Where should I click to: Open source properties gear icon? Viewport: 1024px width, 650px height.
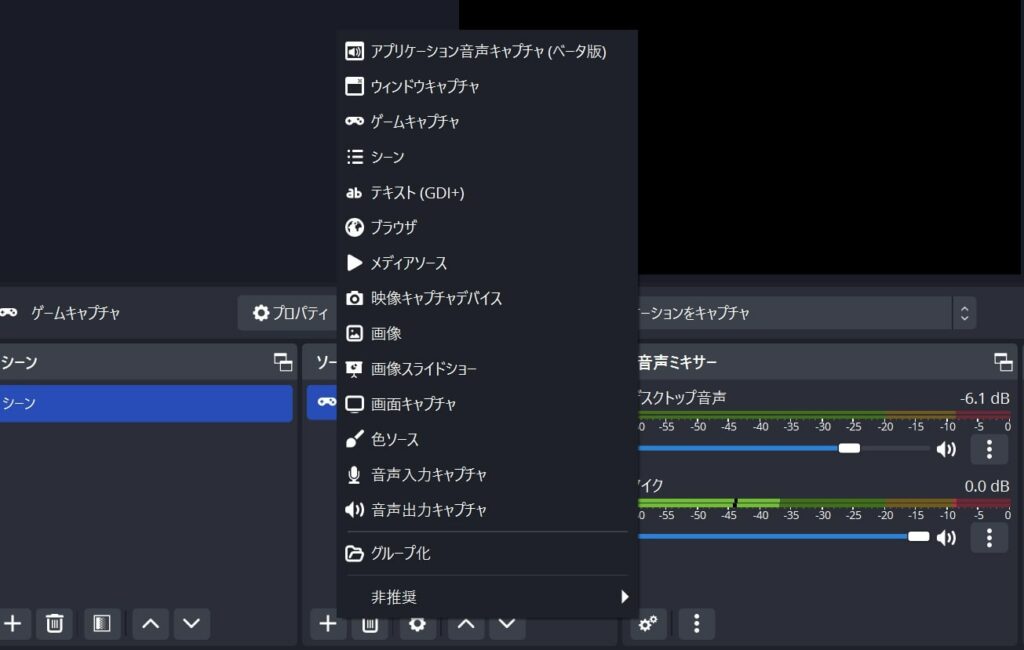[417, 626]
